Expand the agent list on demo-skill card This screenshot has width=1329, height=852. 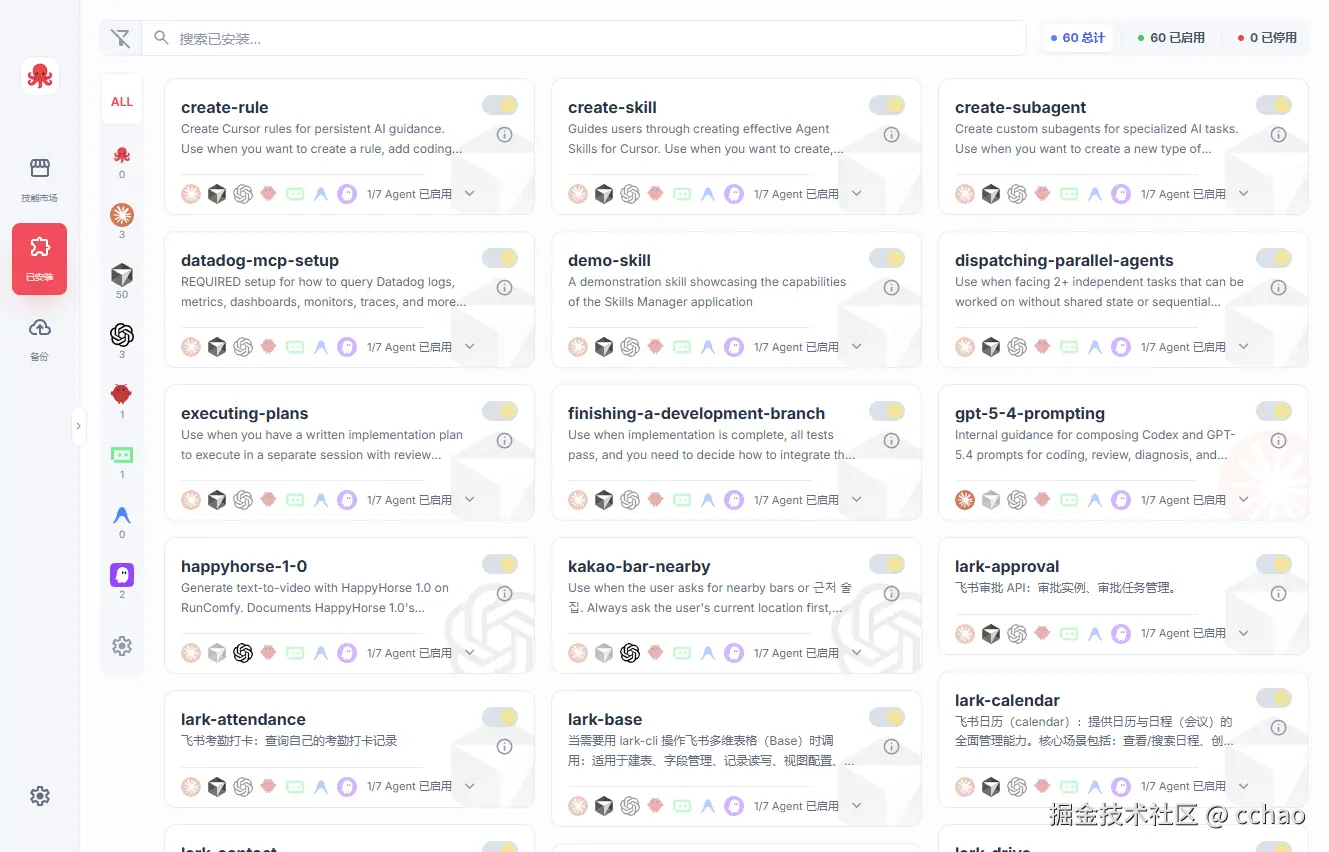pos(857,347)
